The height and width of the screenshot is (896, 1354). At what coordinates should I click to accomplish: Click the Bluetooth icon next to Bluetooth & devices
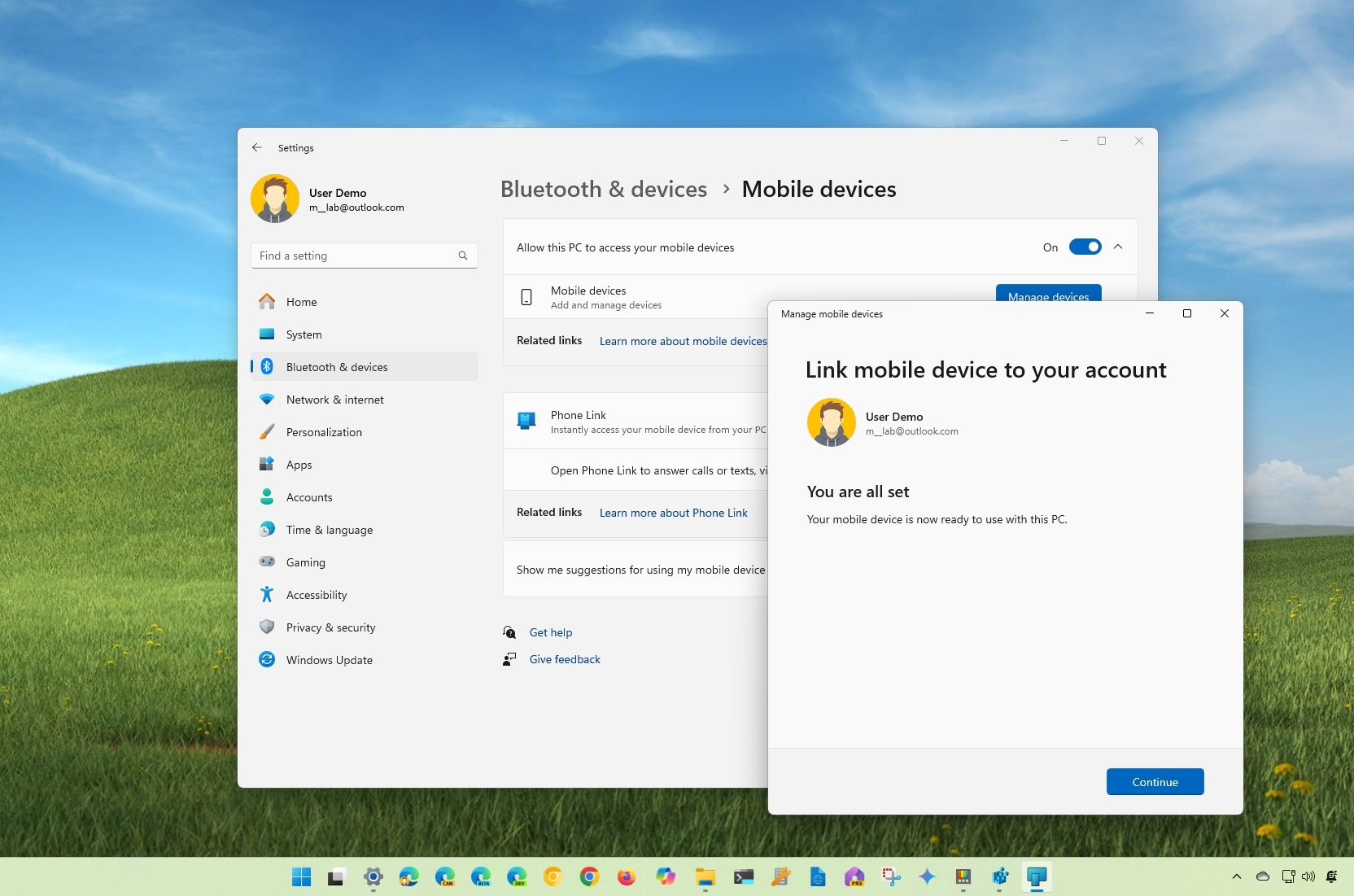click(268, 367)
